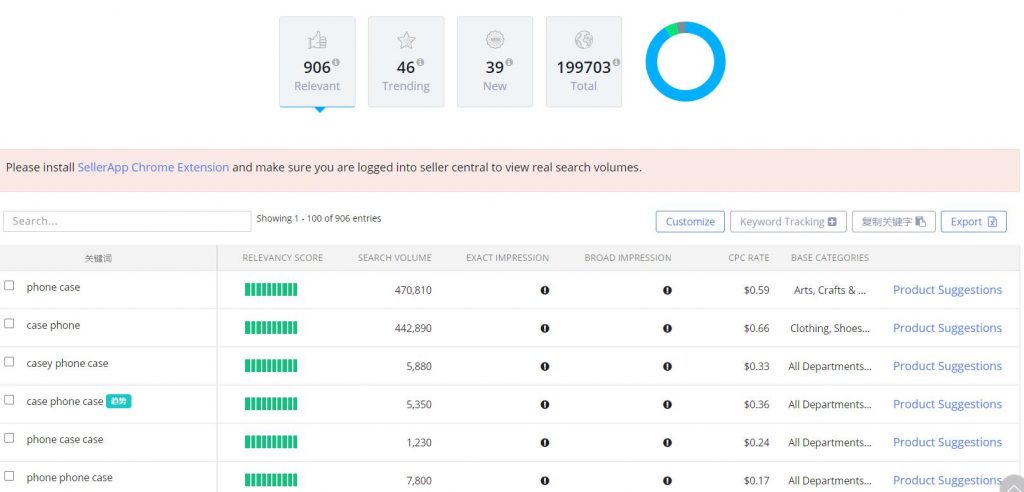This screenshot has width=1024, height=492.
Task: Sort by CPC Rate column header
Action: (x=748, y=258)
